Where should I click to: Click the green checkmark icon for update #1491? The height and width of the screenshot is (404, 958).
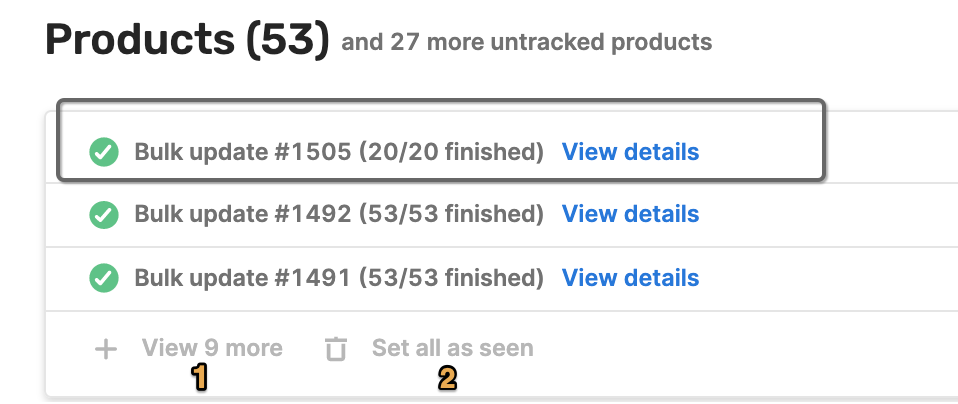[104, 278]
